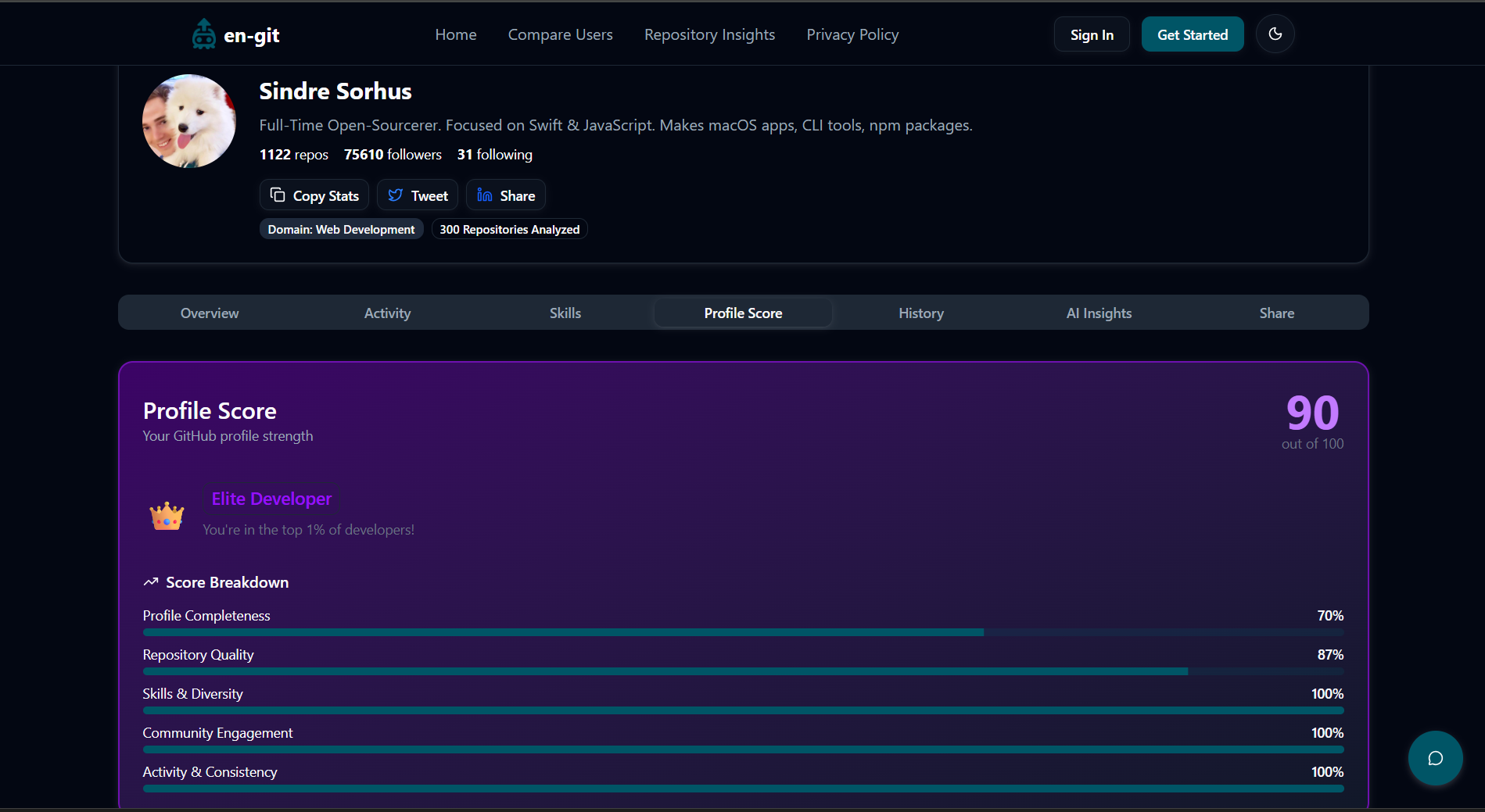This screenshot has width=1485, height=812.
Task: Click the Get Started button
Action: pos(1192,34)
